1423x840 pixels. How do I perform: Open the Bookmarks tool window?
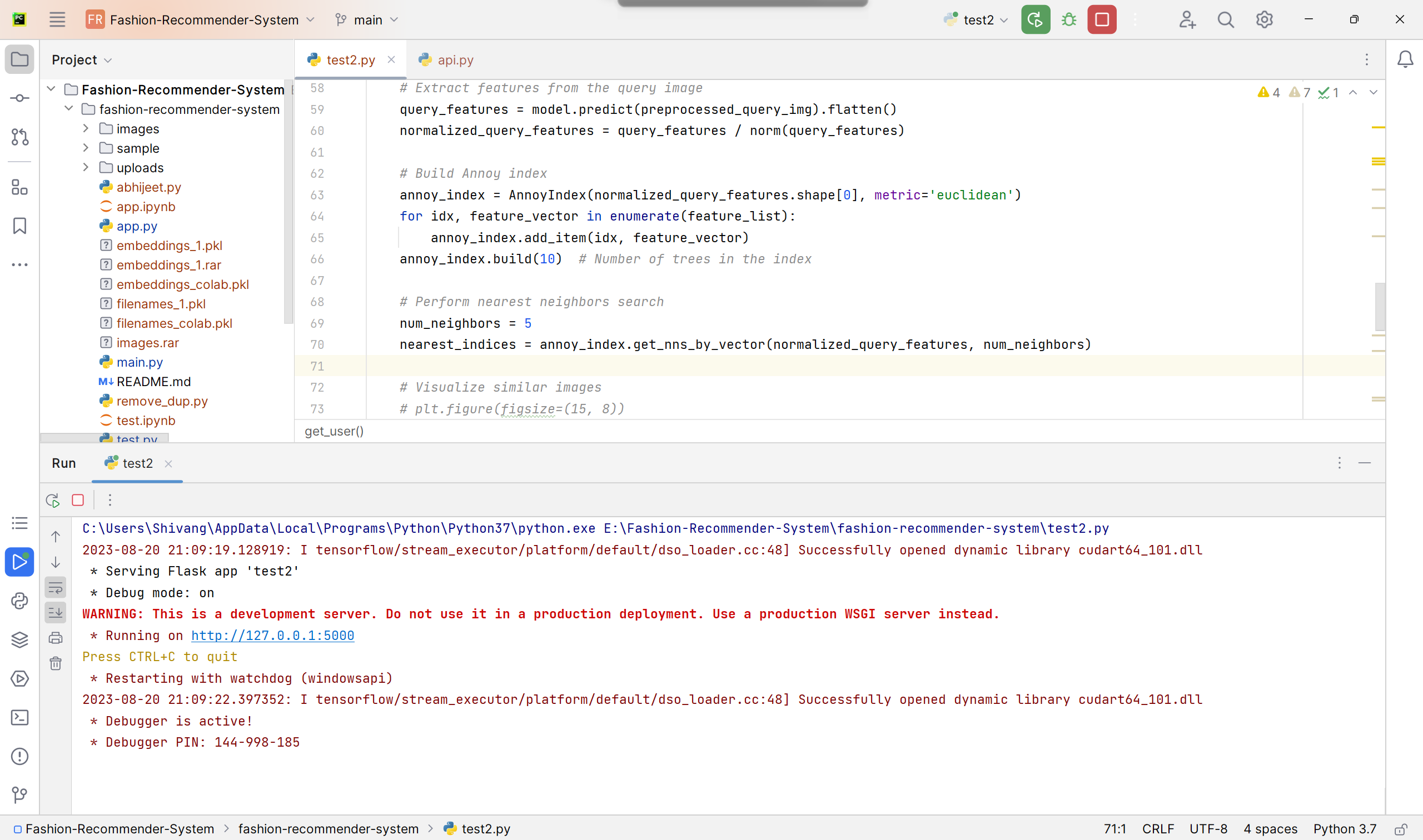click(x=20, y=226)
